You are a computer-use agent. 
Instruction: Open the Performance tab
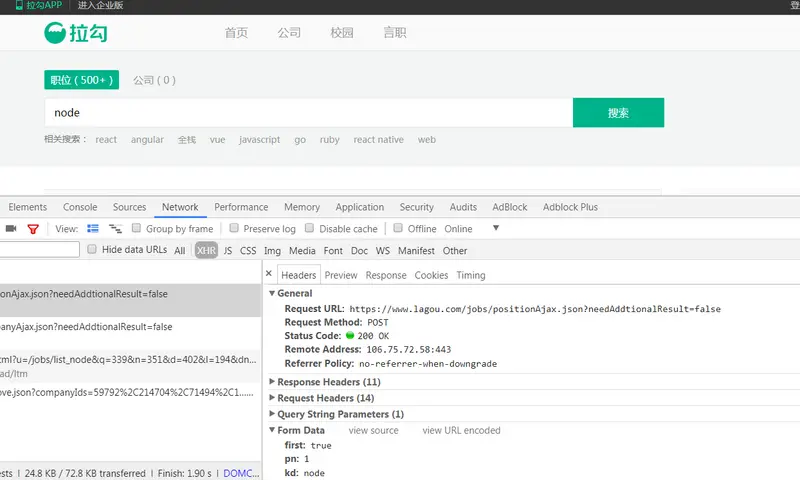point(241,207)
